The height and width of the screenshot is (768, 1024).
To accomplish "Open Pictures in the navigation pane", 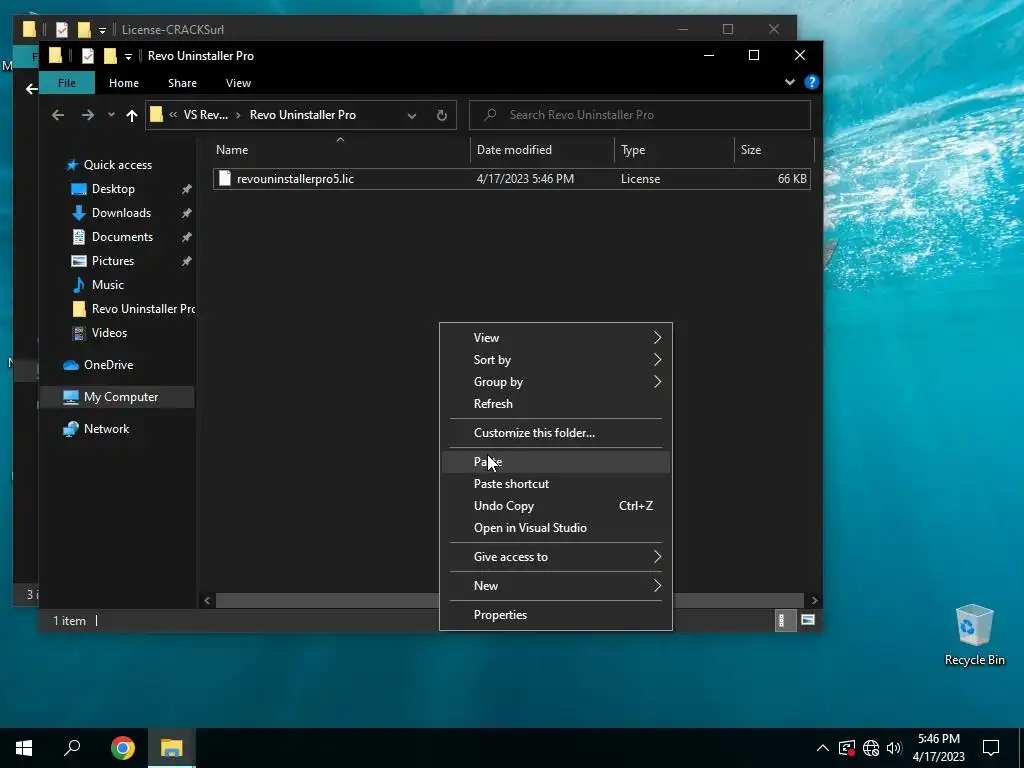I will pyautogui.click(x=112, y=261).
